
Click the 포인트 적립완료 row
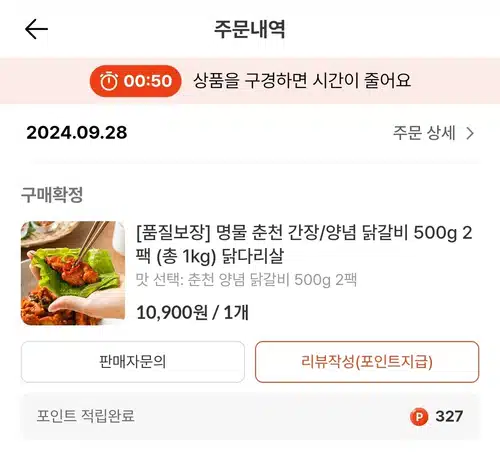pyautogui.click(x=250, y=417)
